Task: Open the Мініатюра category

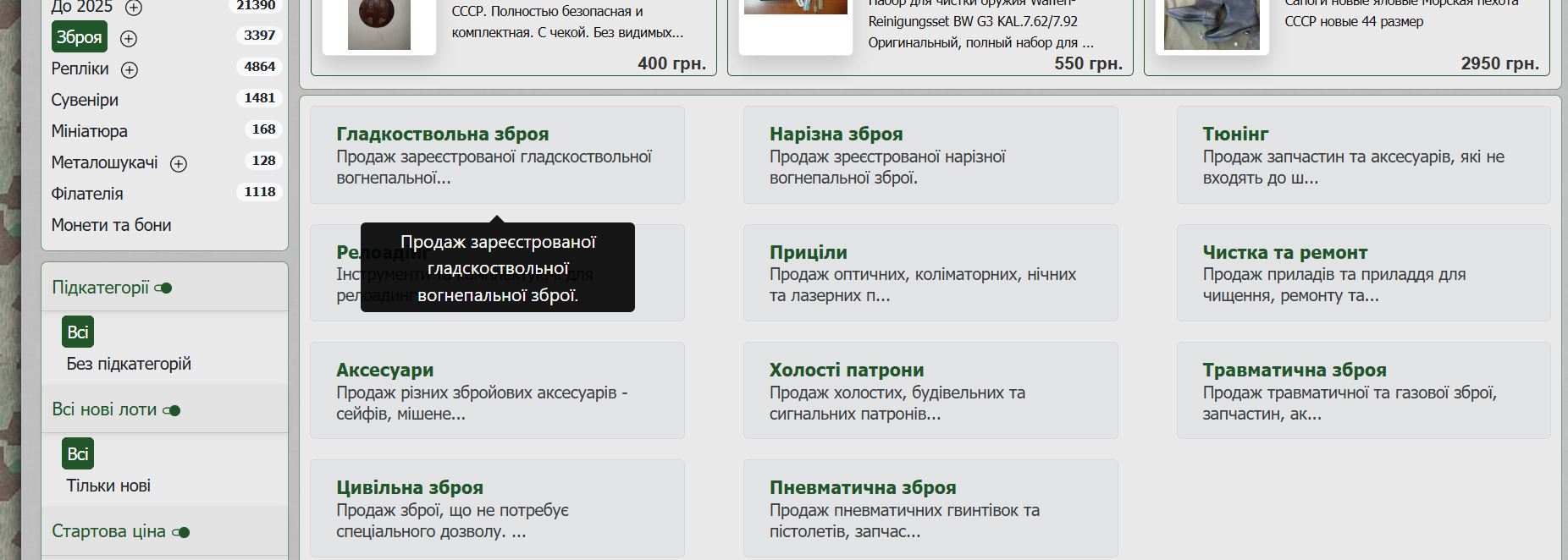Action: (x=89, y=131)
